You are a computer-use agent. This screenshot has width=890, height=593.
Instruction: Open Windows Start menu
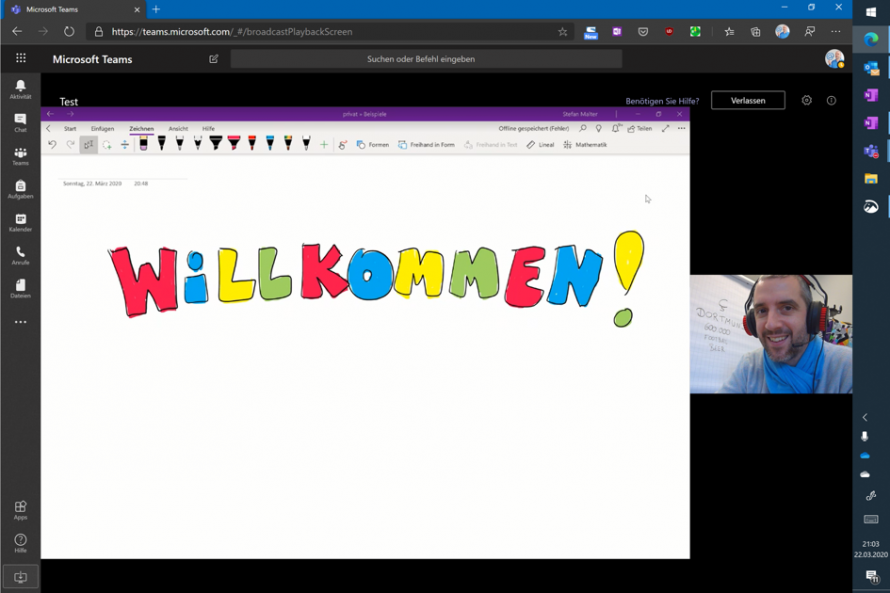click(x=871, y=12)
